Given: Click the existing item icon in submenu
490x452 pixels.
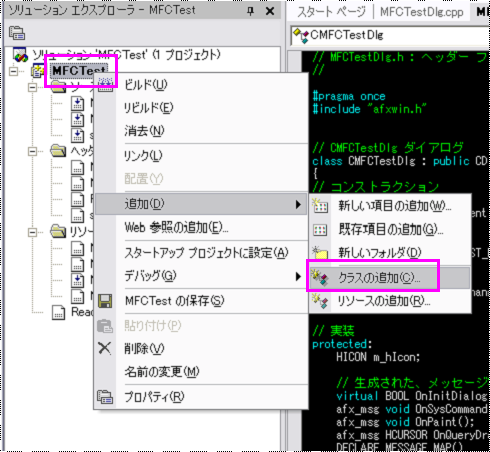Looking at the screenshot, I should (320, 230).
